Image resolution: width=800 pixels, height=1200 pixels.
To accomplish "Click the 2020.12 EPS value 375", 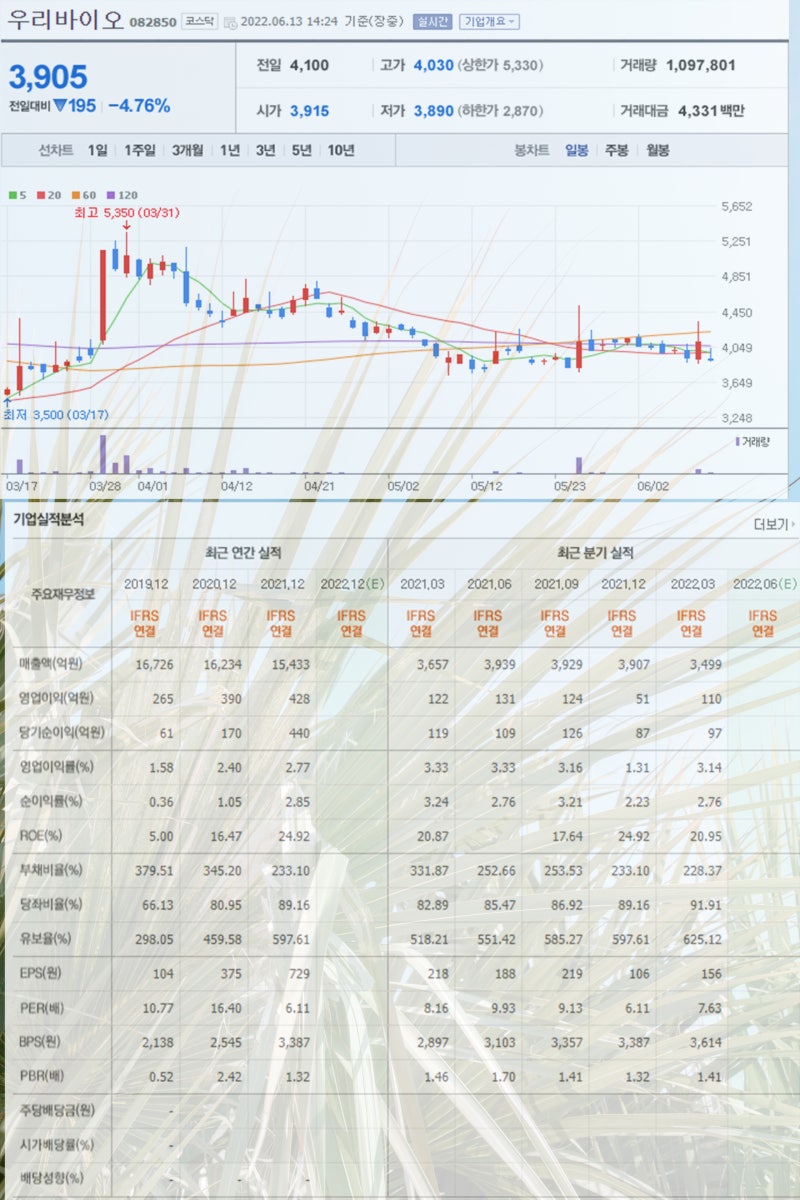I will (230, 973).
